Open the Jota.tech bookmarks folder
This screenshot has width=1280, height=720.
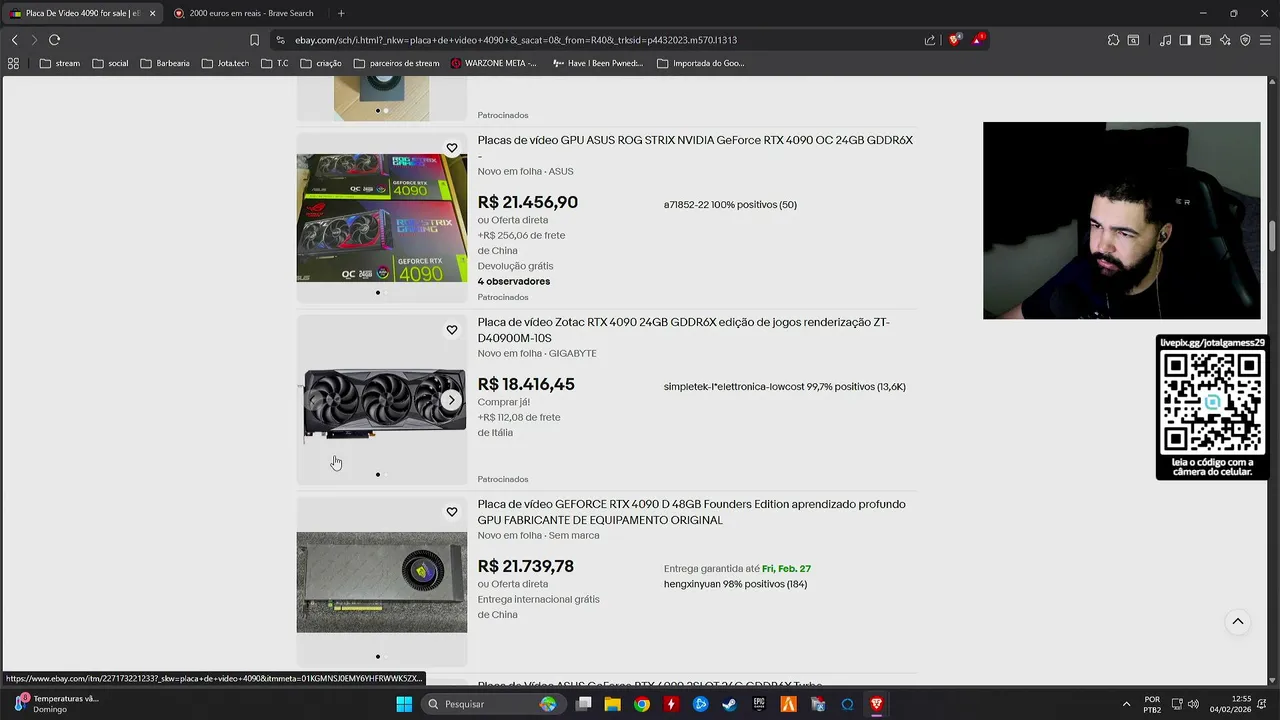click(x=225, y=63)
